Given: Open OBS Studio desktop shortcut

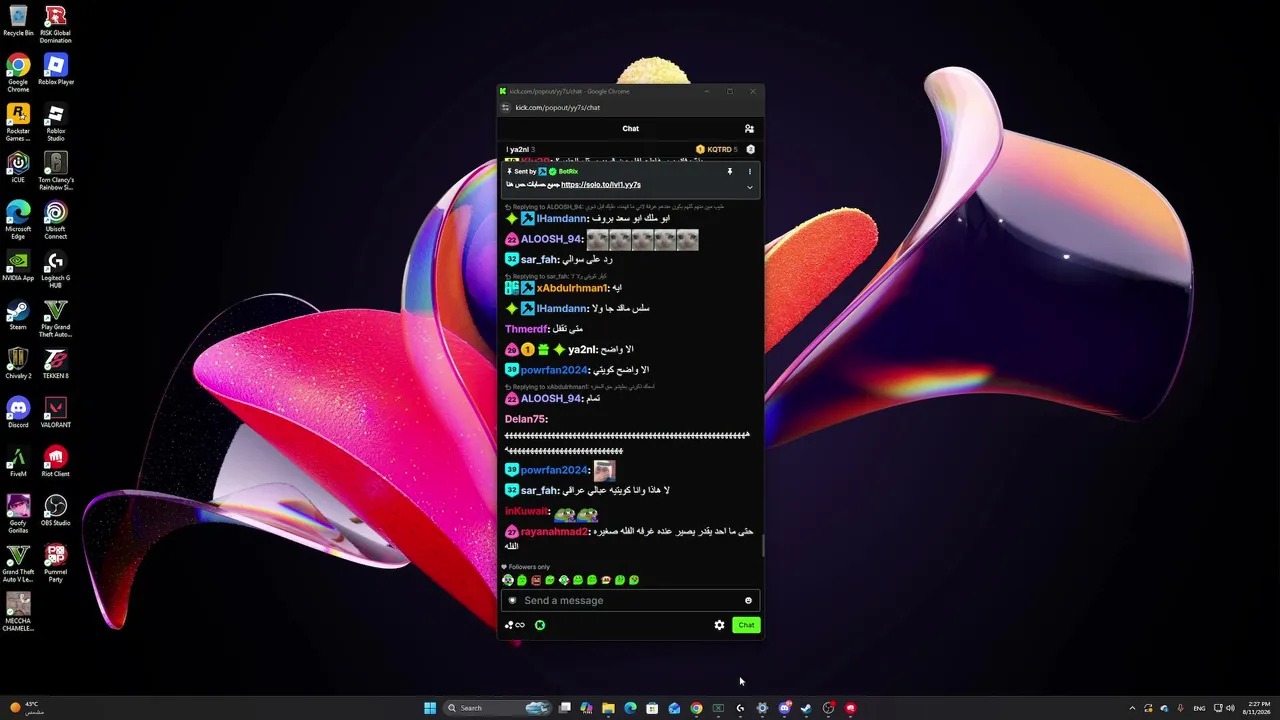Looking at the screenshot, I should point(56,511).
